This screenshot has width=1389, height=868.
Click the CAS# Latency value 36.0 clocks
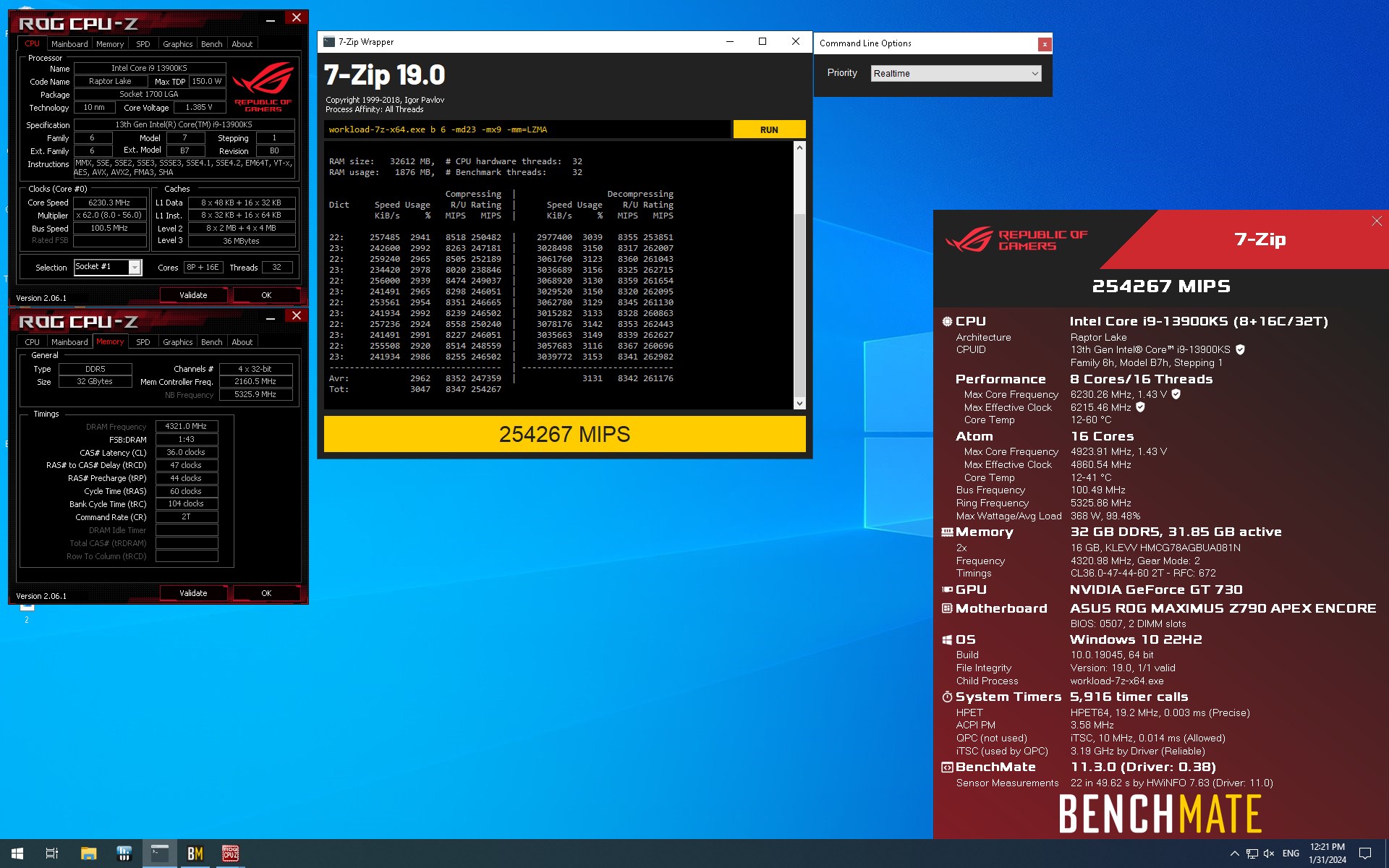pyautogui.click(x=186, y=453)
